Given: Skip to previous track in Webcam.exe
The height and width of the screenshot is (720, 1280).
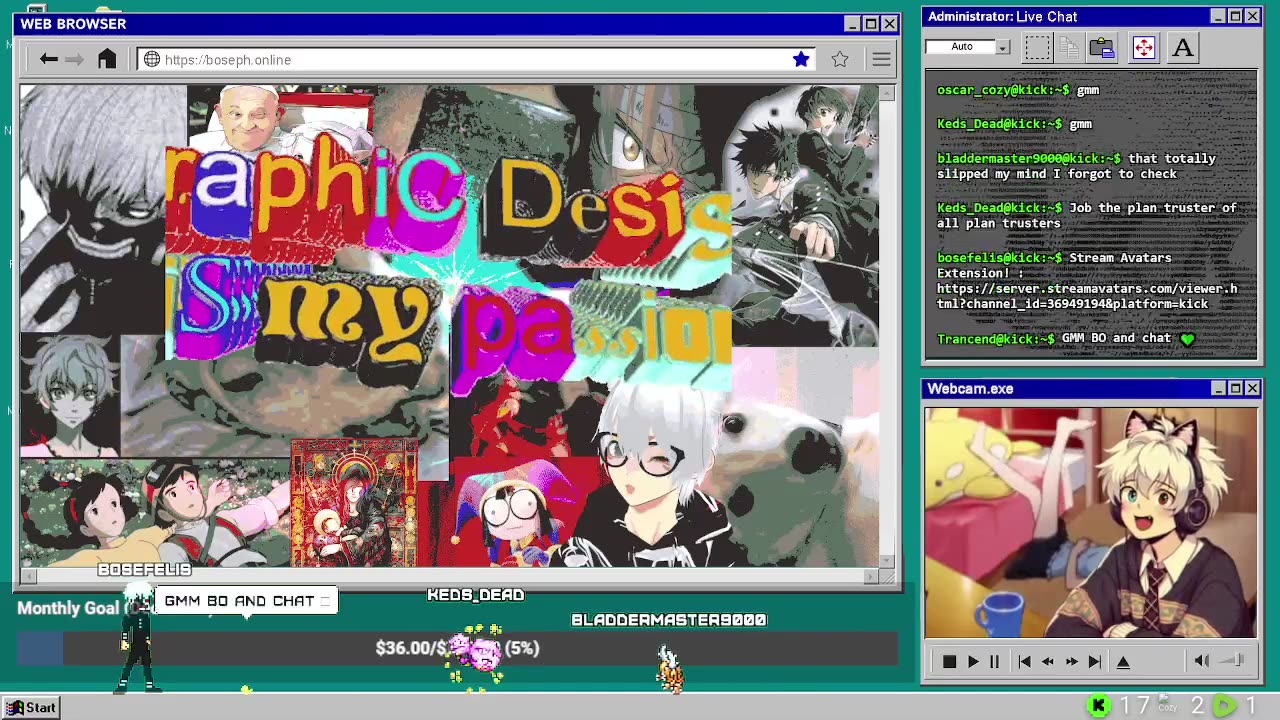Looking at the screenshot, I should point(1024,661).
